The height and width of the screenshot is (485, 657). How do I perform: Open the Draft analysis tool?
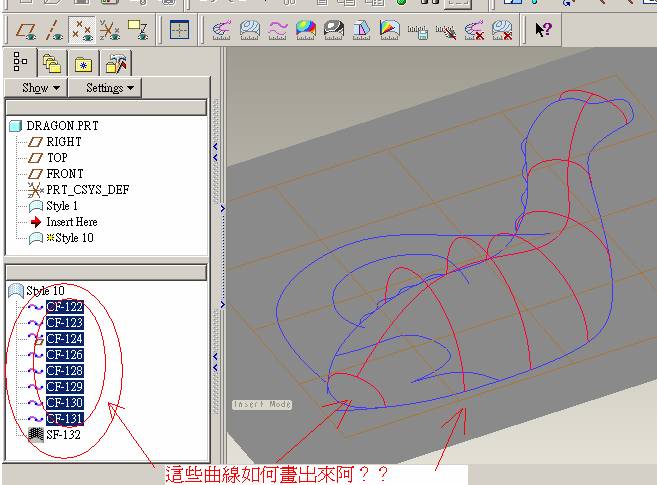pyautogui.click(x=362, y=30)
